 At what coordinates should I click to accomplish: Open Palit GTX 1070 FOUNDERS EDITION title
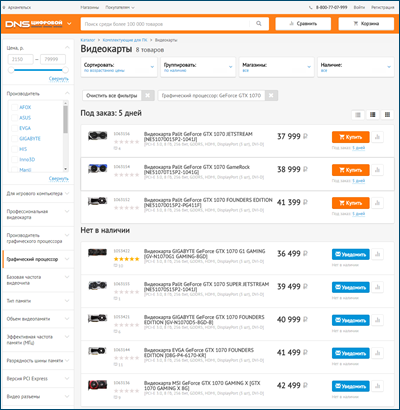[x=208, y=202]
